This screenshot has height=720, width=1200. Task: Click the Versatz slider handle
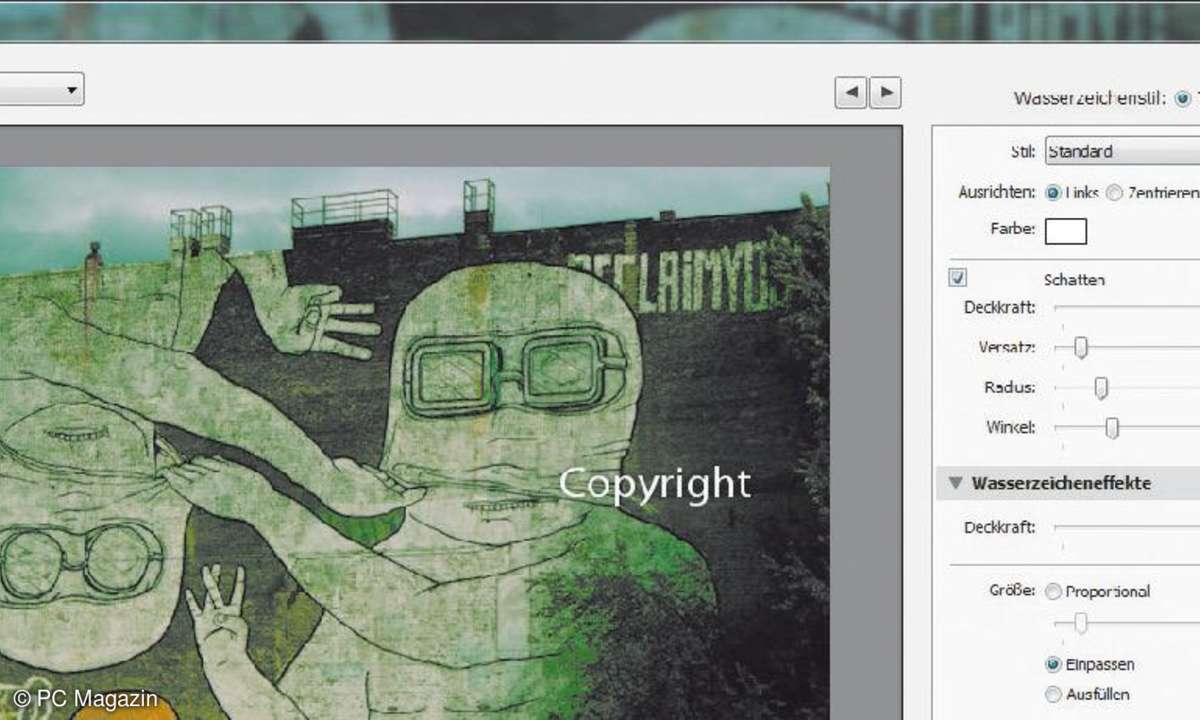[x=1080, y=348]
